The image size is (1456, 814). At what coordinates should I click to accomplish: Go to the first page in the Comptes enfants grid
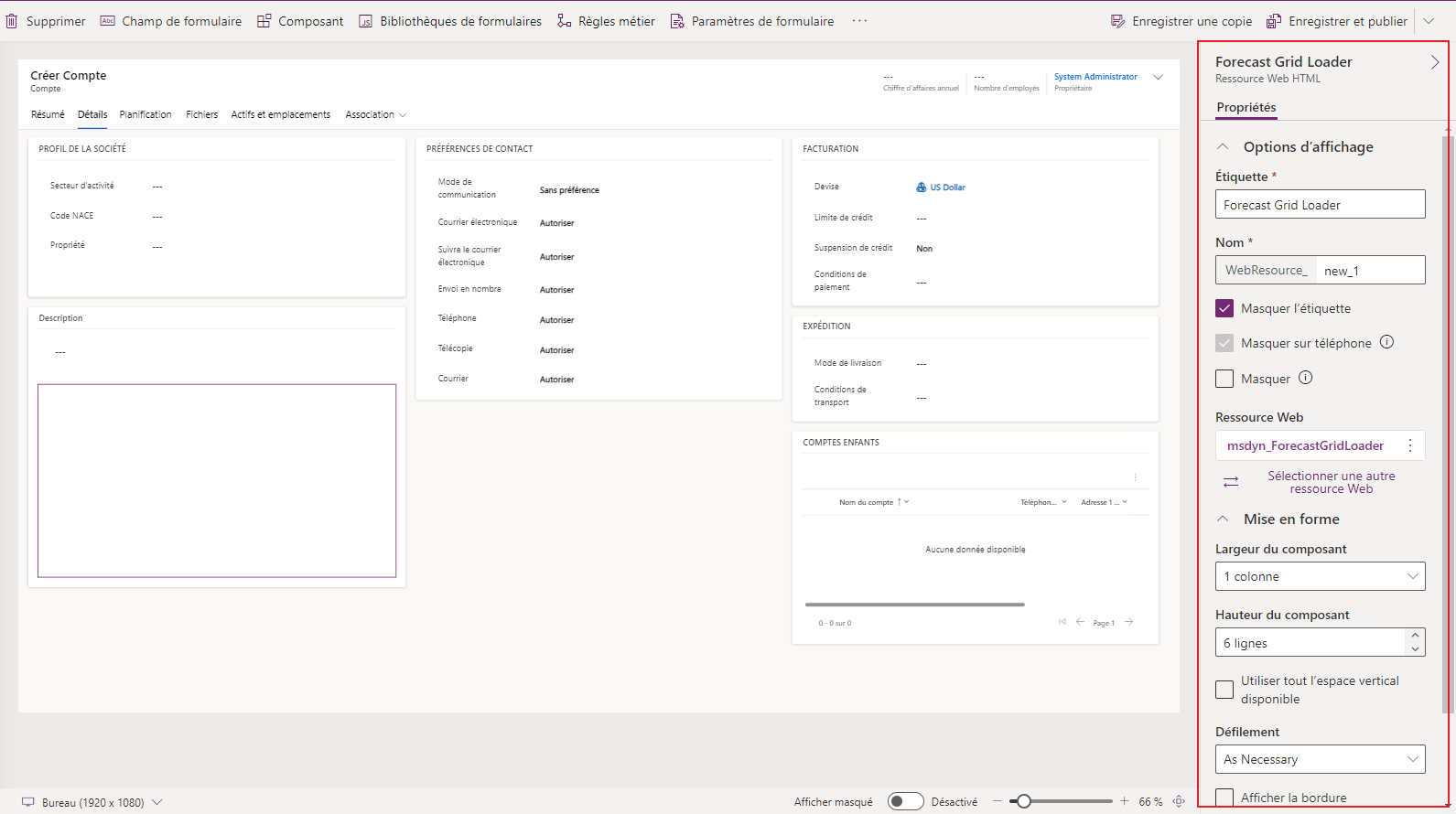pos(1062,622)
